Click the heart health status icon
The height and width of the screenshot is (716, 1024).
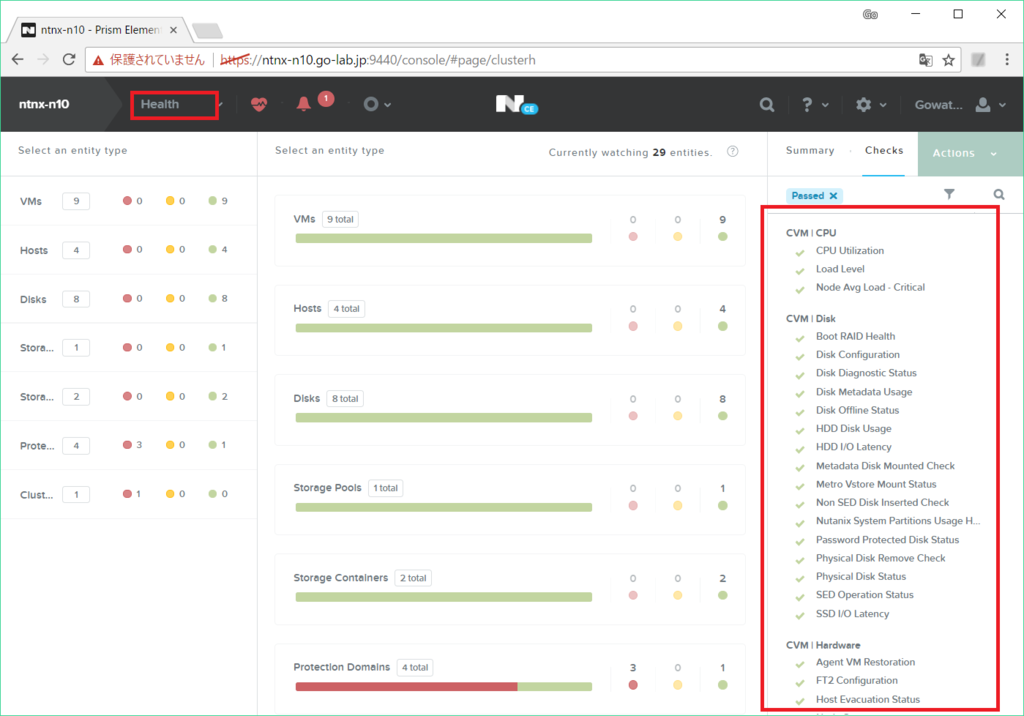259,105
